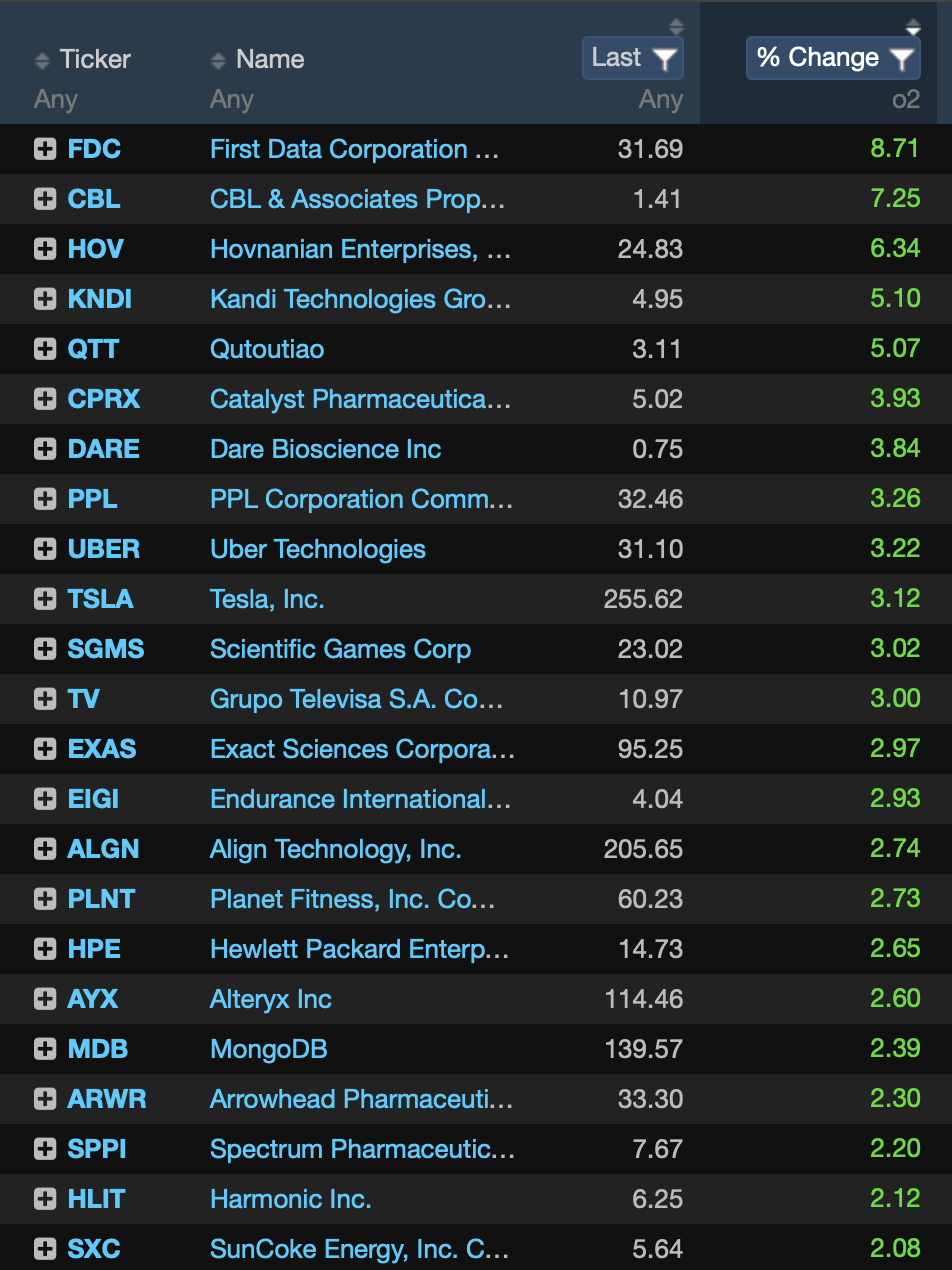The width and height of the screenshot is (952, 1270).
Task: Click the % Change filter value o2
Action: click(x=906, y=100)
